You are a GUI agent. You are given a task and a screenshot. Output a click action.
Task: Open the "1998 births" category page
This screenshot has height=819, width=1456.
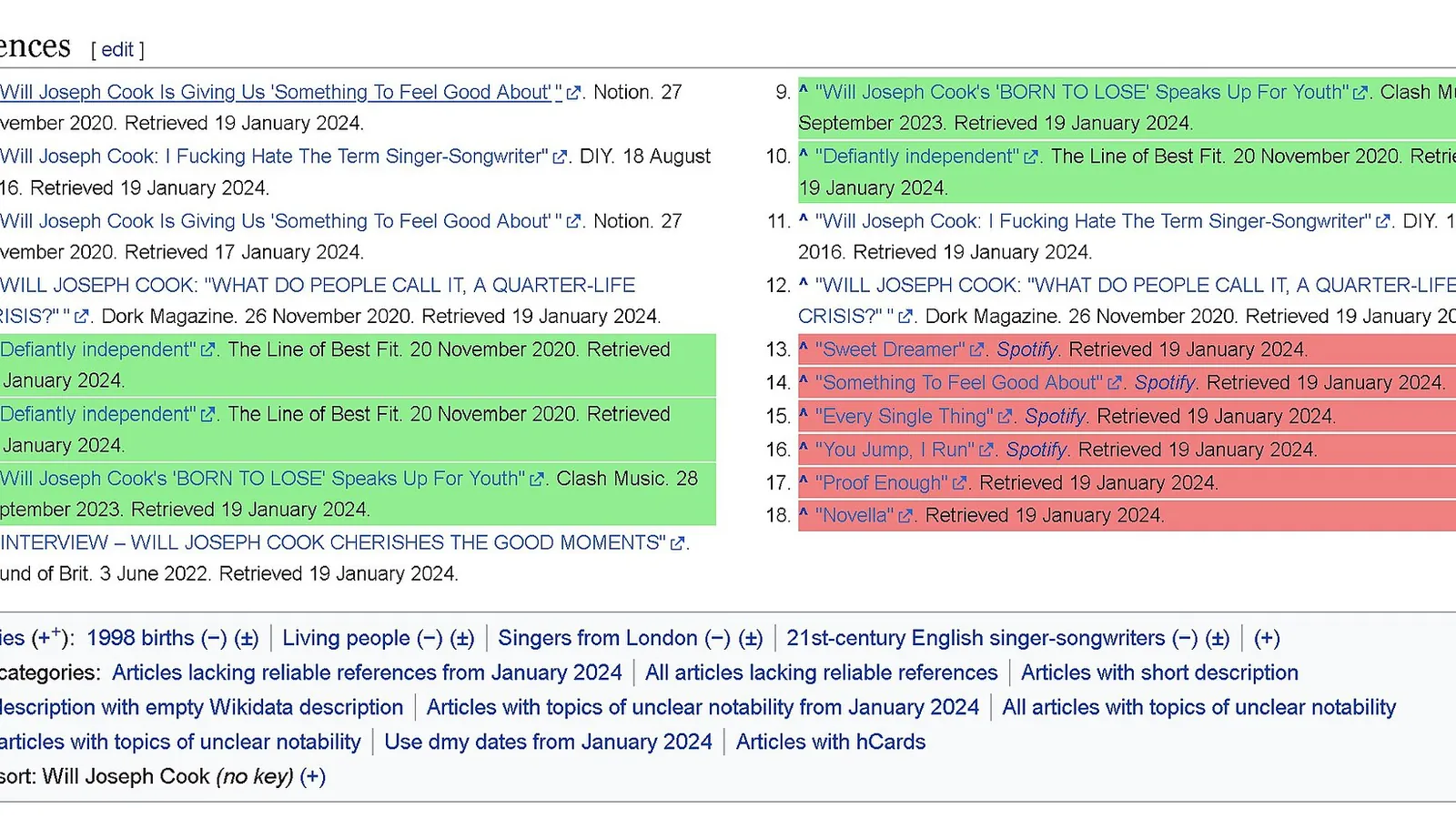(141, 638)
